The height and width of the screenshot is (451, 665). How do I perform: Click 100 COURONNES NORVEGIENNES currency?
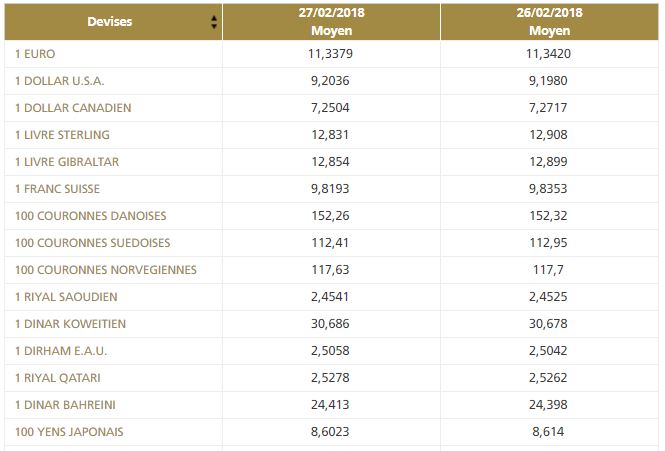coord(106,270)
